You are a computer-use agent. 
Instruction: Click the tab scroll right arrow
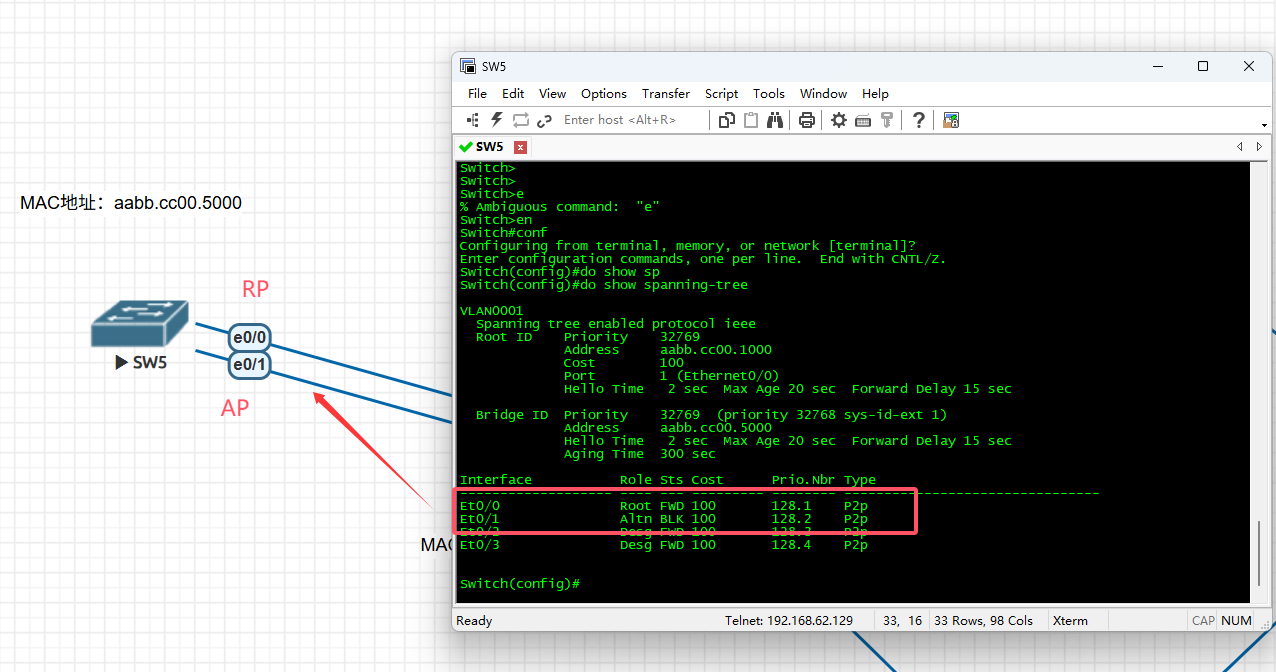tap(1260, 147)
